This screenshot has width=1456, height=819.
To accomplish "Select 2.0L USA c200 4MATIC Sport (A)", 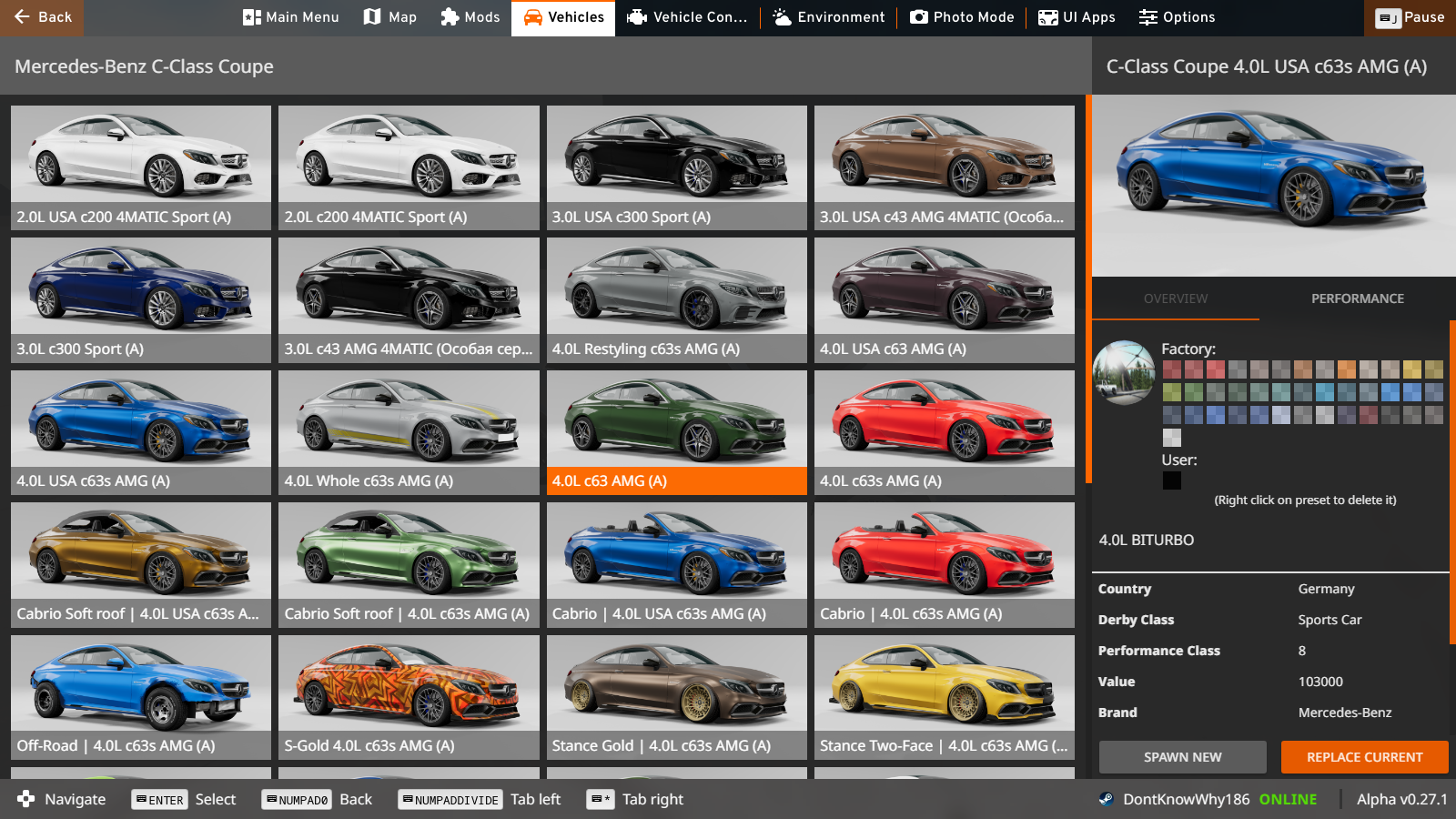I will pyautogui.click(x=141, y=167).
